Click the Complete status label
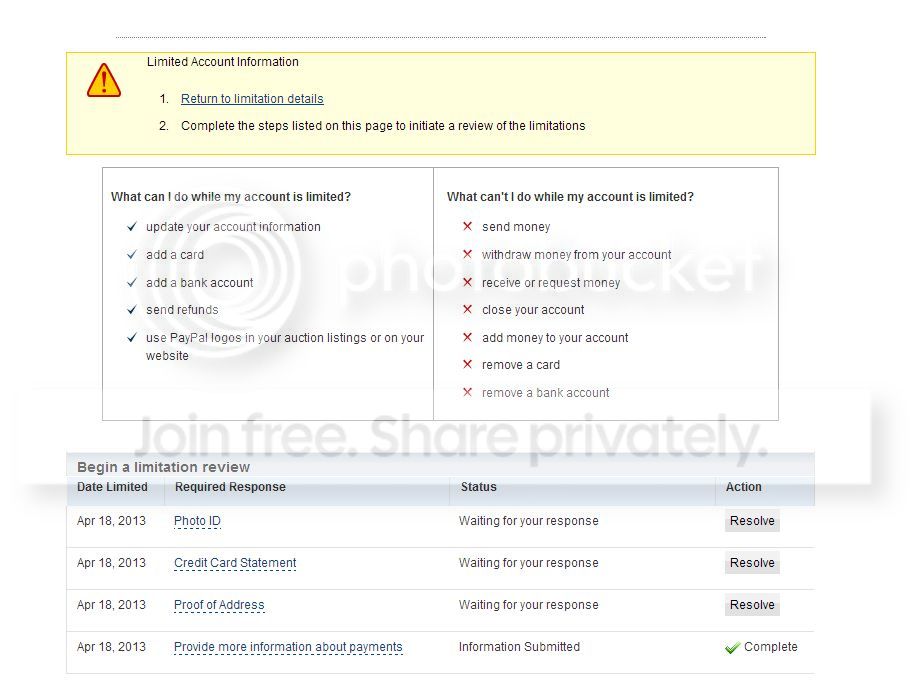 tap(770, 647)
